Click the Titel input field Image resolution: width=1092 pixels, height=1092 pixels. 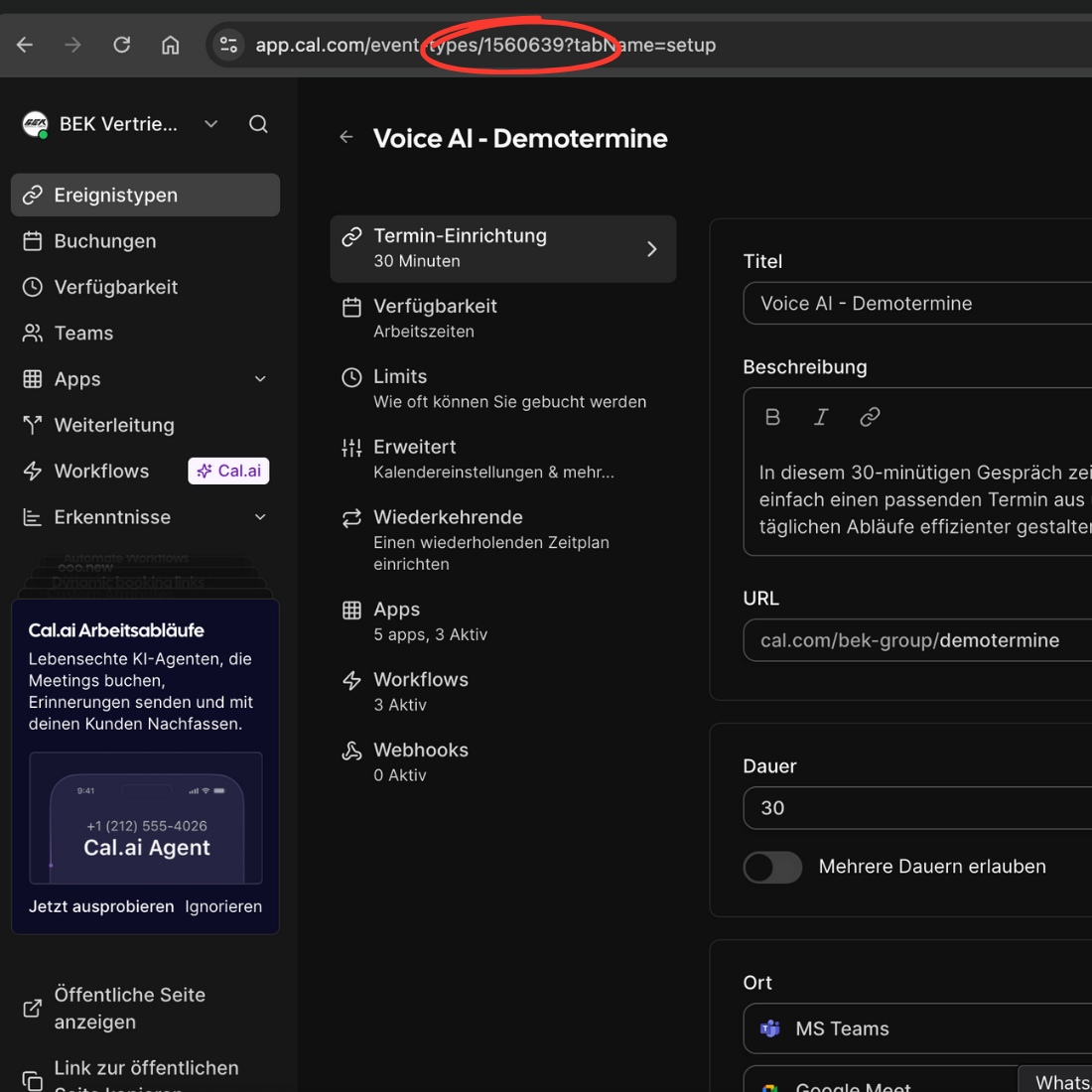click(x=917, y=303)
